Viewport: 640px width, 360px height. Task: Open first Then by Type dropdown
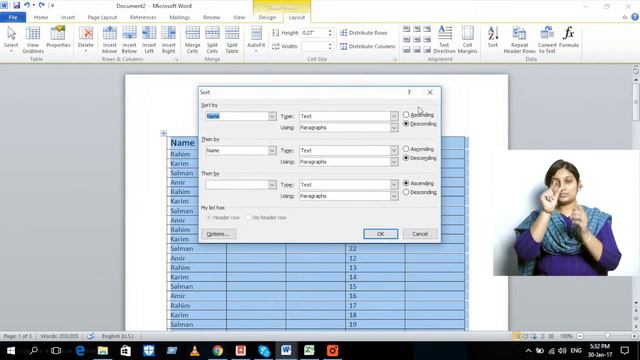tap(393, 151)
